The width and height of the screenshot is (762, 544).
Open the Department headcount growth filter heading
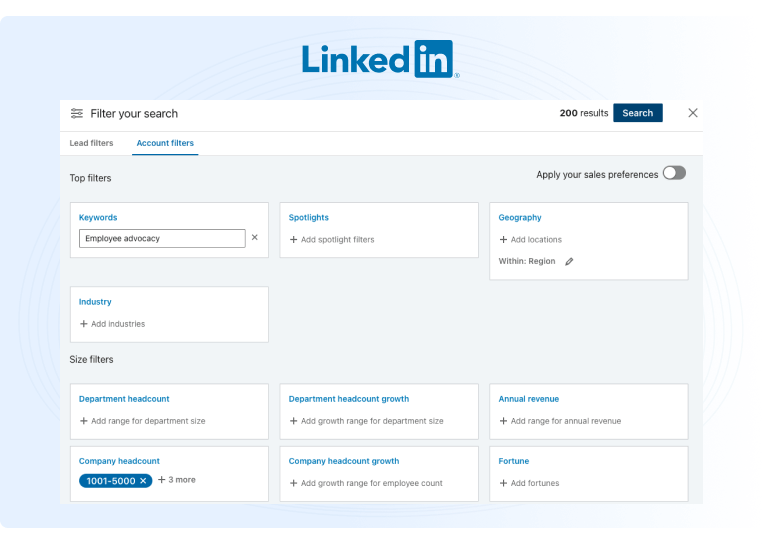pos(348,399)
